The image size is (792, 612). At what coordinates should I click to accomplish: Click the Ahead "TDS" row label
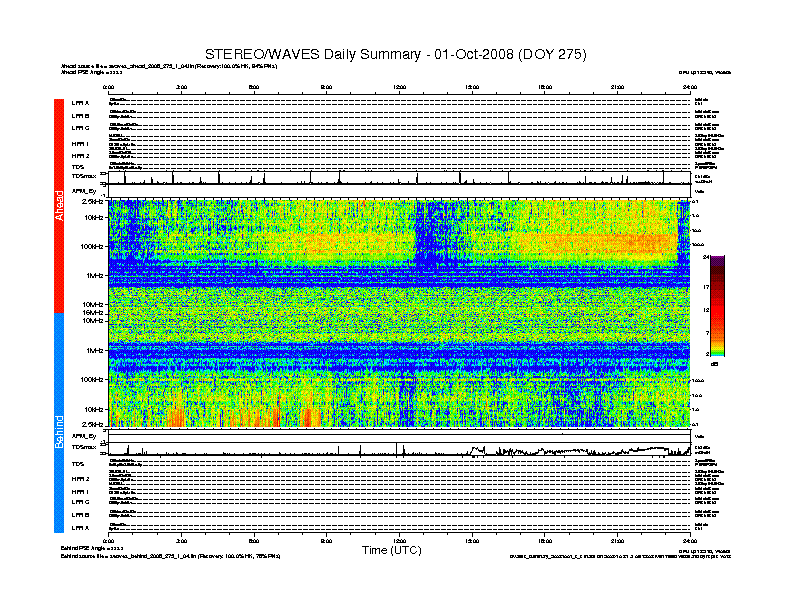(x=78, y=167)
